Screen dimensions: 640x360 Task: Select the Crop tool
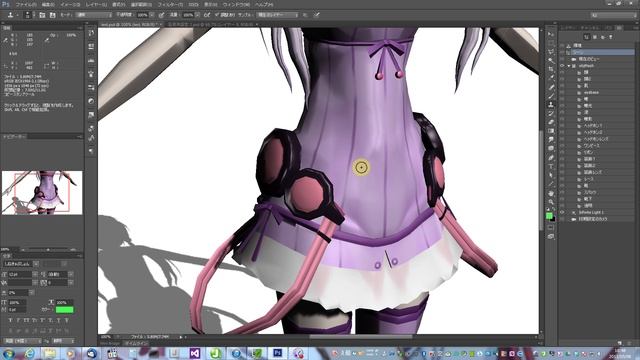click(x=551, y=69)
